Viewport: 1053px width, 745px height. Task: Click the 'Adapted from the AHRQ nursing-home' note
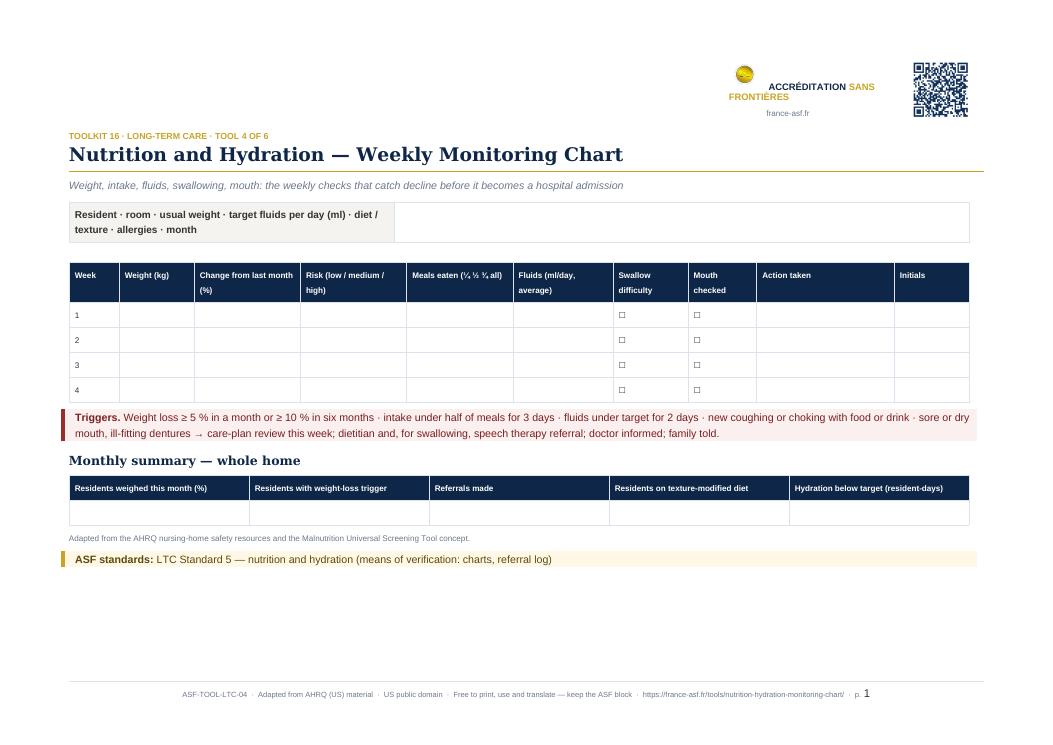click(269, 538)
